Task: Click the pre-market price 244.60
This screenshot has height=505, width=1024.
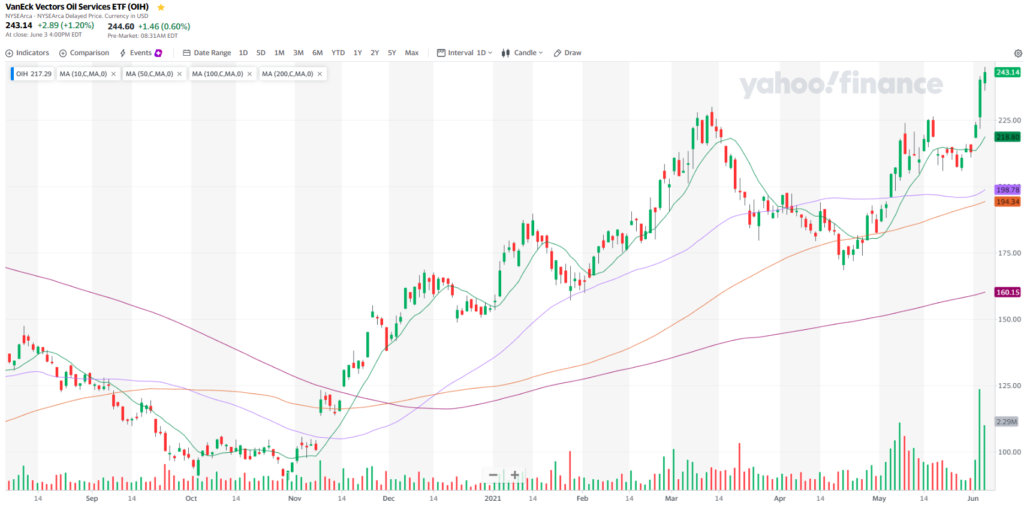Action: point(120,27)
